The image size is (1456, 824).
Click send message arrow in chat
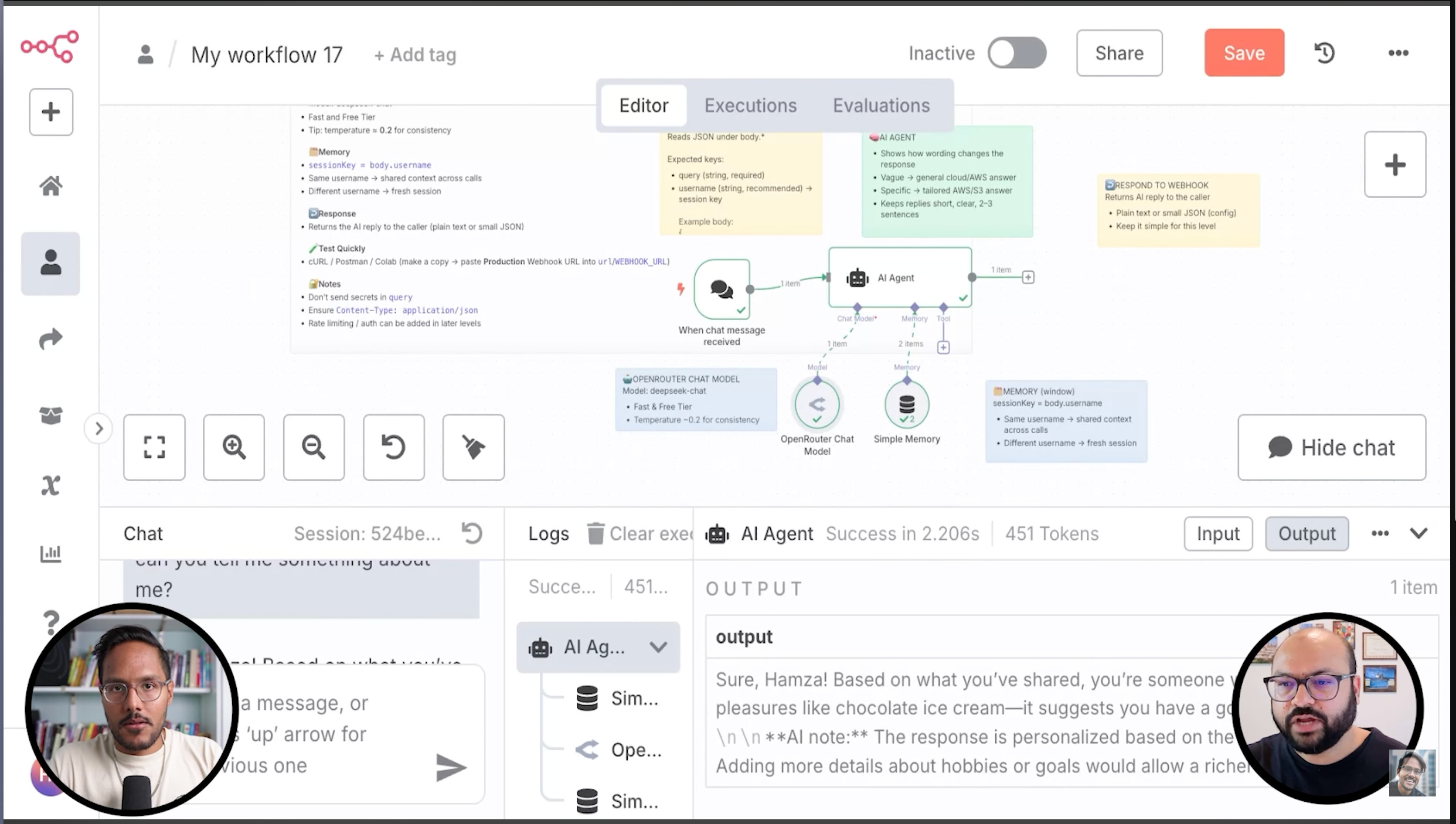(x=451, y=767)
